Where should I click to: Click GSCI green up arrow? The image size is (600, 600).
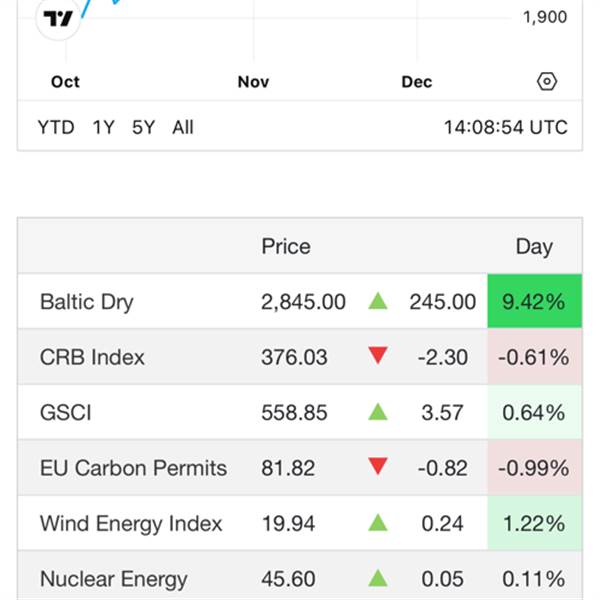point(378,412)
